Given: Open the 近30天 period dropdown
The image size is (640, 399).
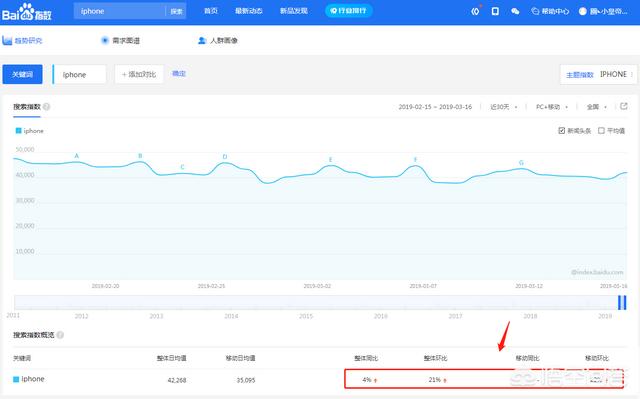Looking at the screenshot, I should [x=504, y=107].
